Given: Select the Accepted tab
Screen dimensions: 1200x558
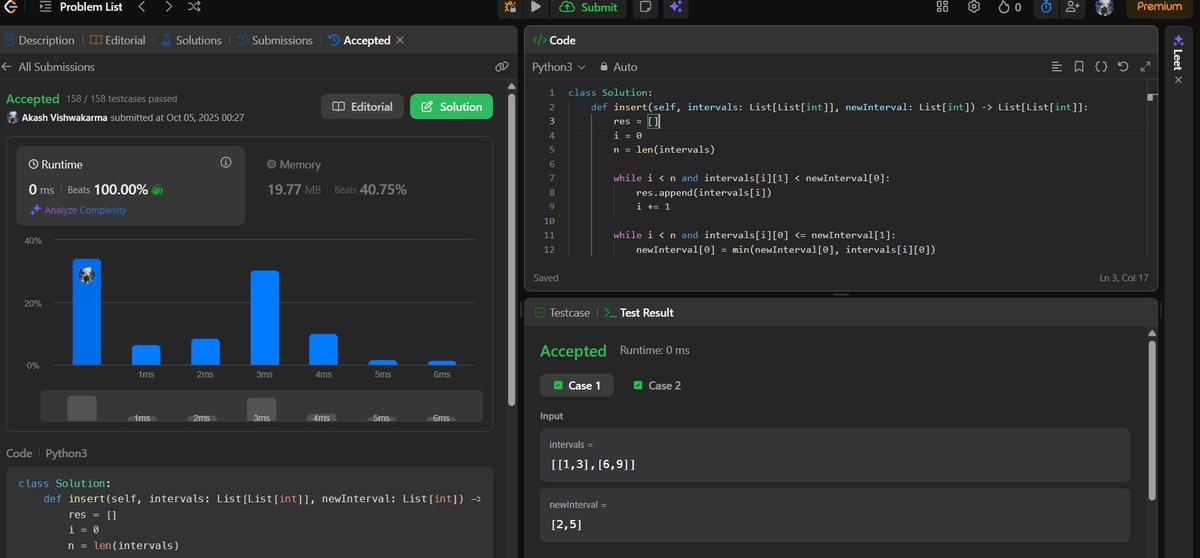Looking at the screenshot, I should coord(359,40).
